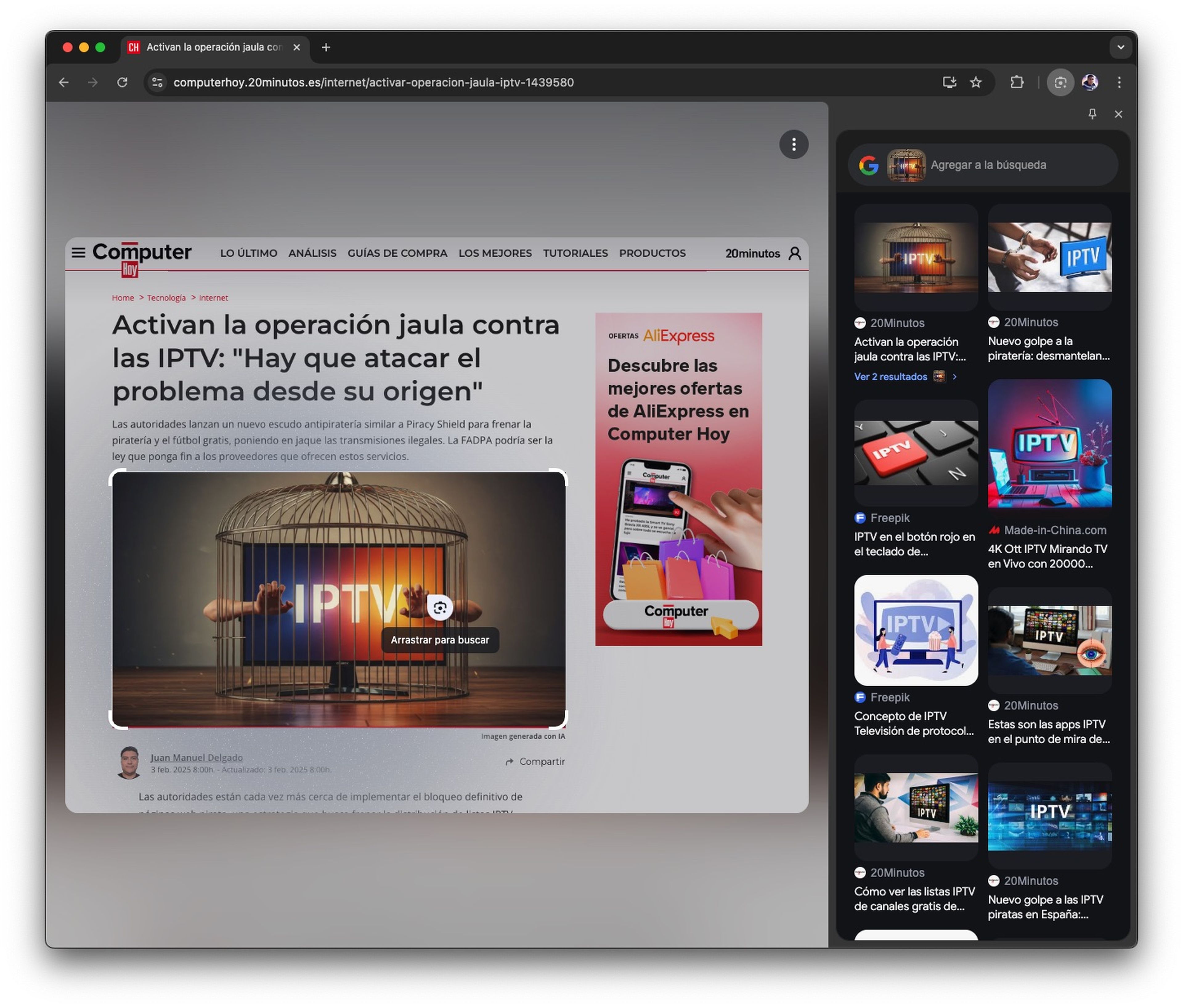Click the Activan la operación jaula browser tab

point(214,47)
